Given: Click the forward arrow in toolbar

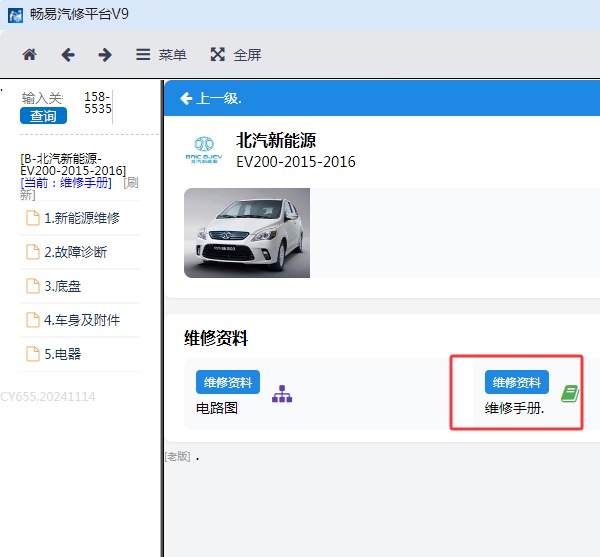Looking at the screenshot, I should [105, 55].
